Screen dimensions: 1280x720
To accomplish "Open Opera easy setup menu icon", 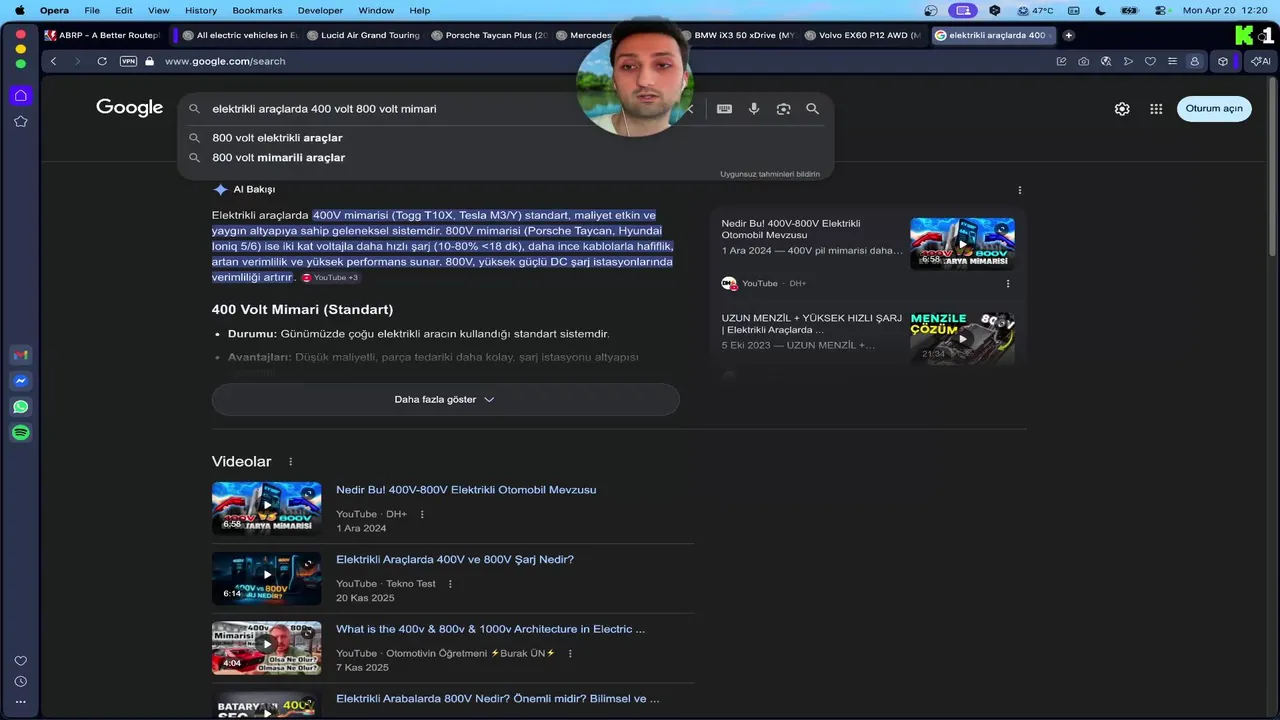I will pyautogui.click(x=1172, y=61).
